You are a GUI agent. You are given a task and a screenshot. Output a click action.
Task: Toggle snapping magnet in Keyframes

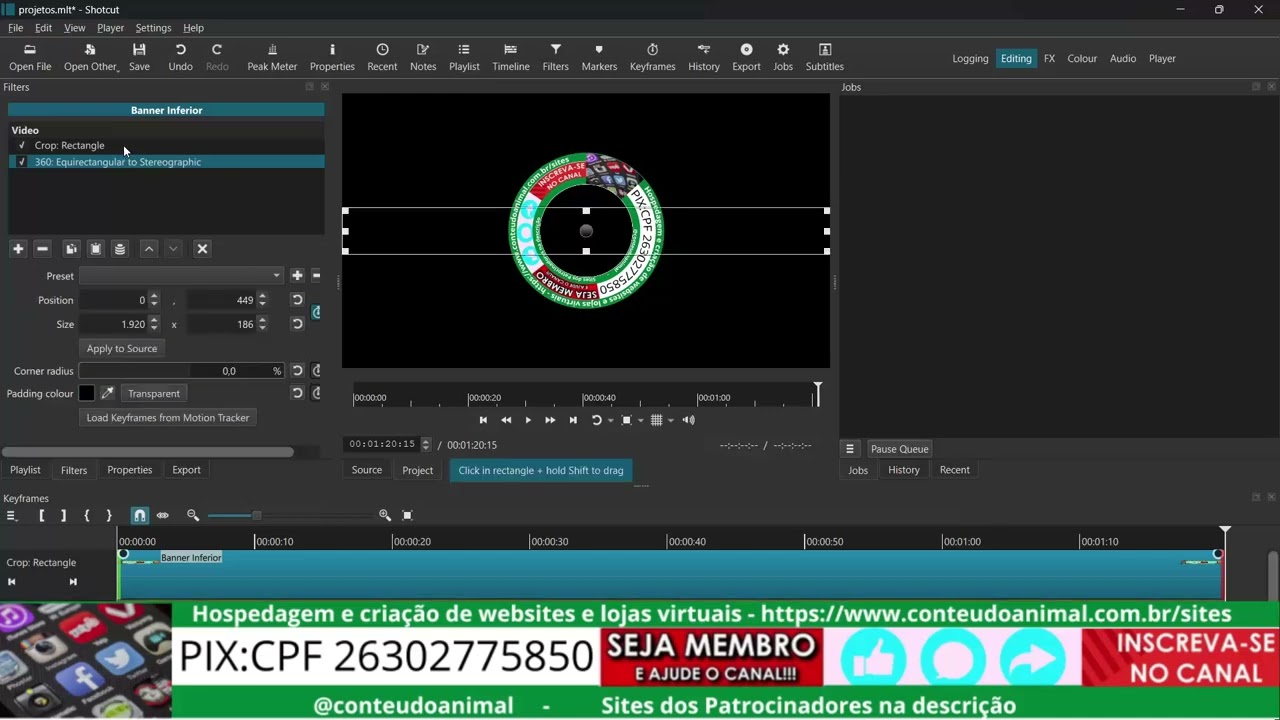pos(139,515)
